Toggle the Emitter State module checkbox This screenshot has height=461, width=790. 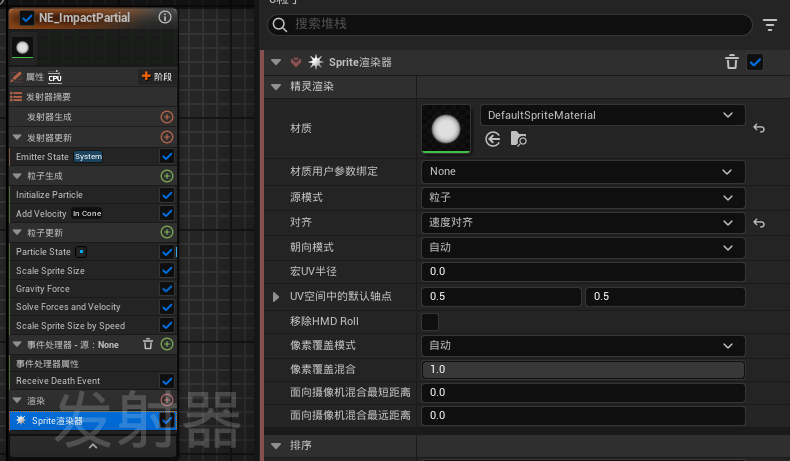[167, 156]
